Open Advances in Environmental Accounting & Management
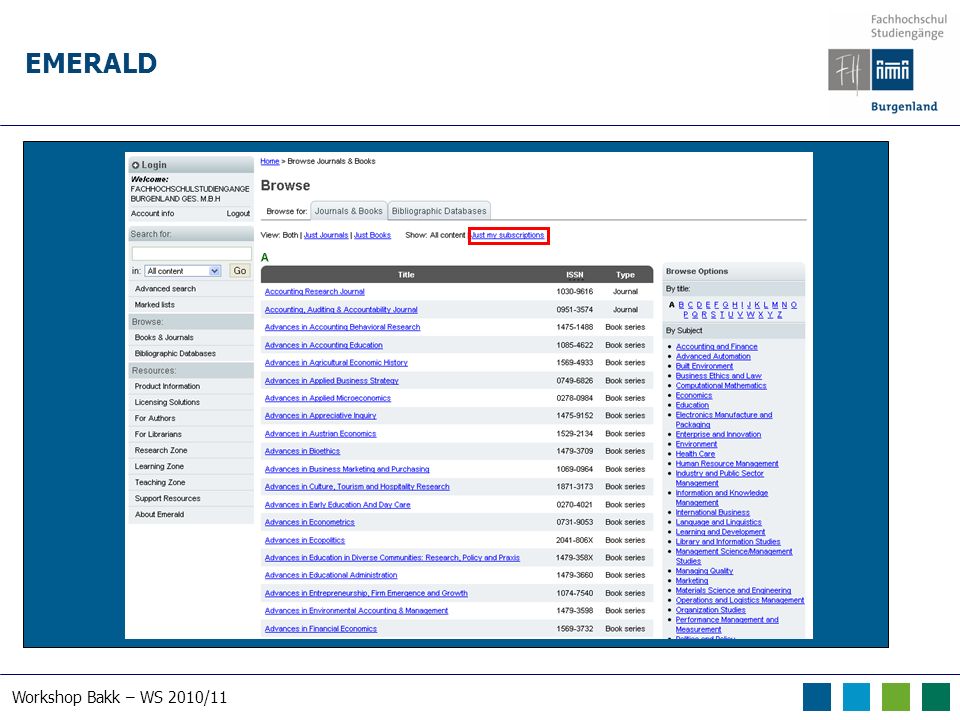The width and height of the screenshot is (960, 720). coord(356,611)
